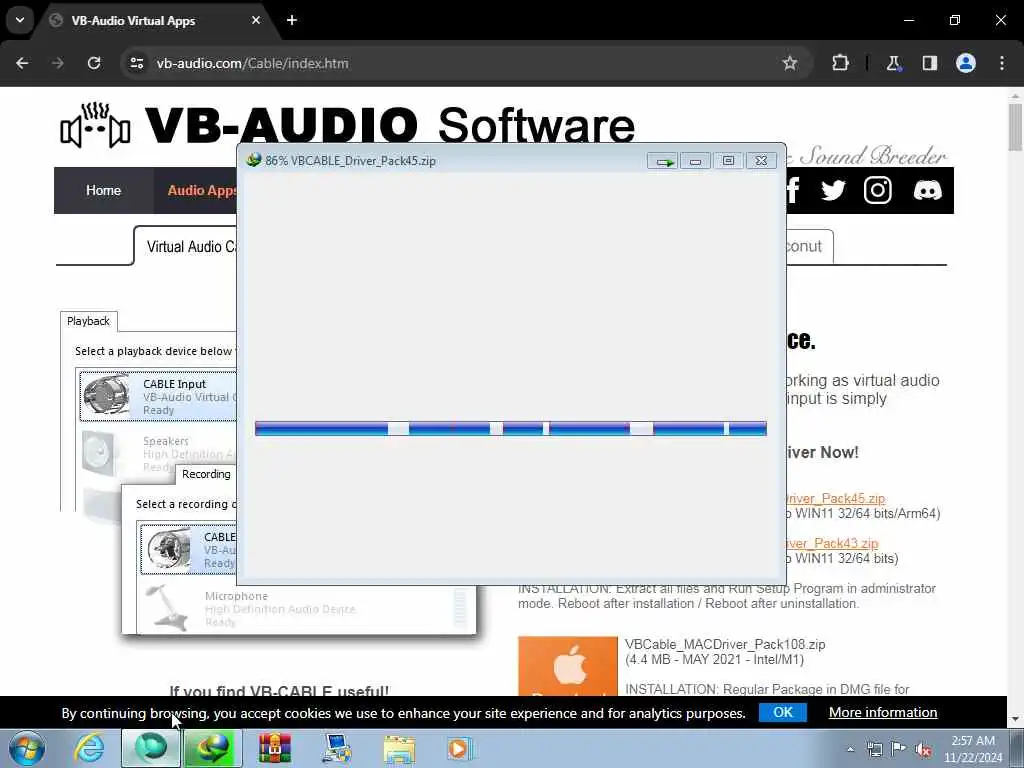Click the orange Mac download button

[x=568, y=666]
